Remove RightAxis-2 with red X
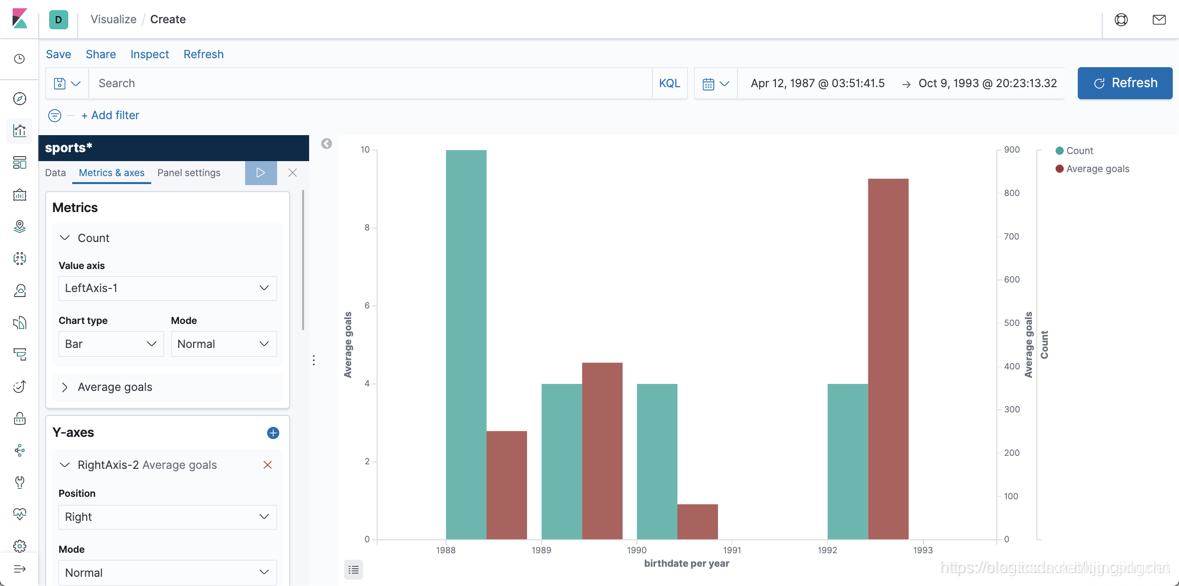The image size is (1179, 586). pyautogui.click(x=267, y=465)
